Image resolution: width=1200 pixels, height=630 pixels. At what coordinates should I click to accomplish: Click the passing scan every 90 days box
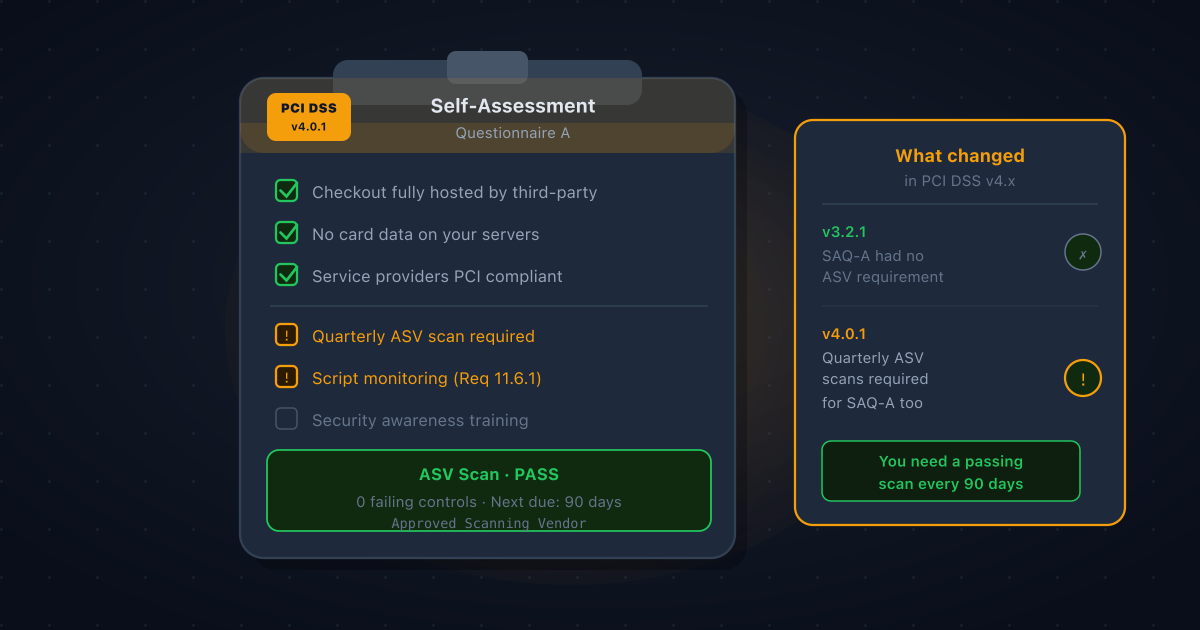(951, 471)
